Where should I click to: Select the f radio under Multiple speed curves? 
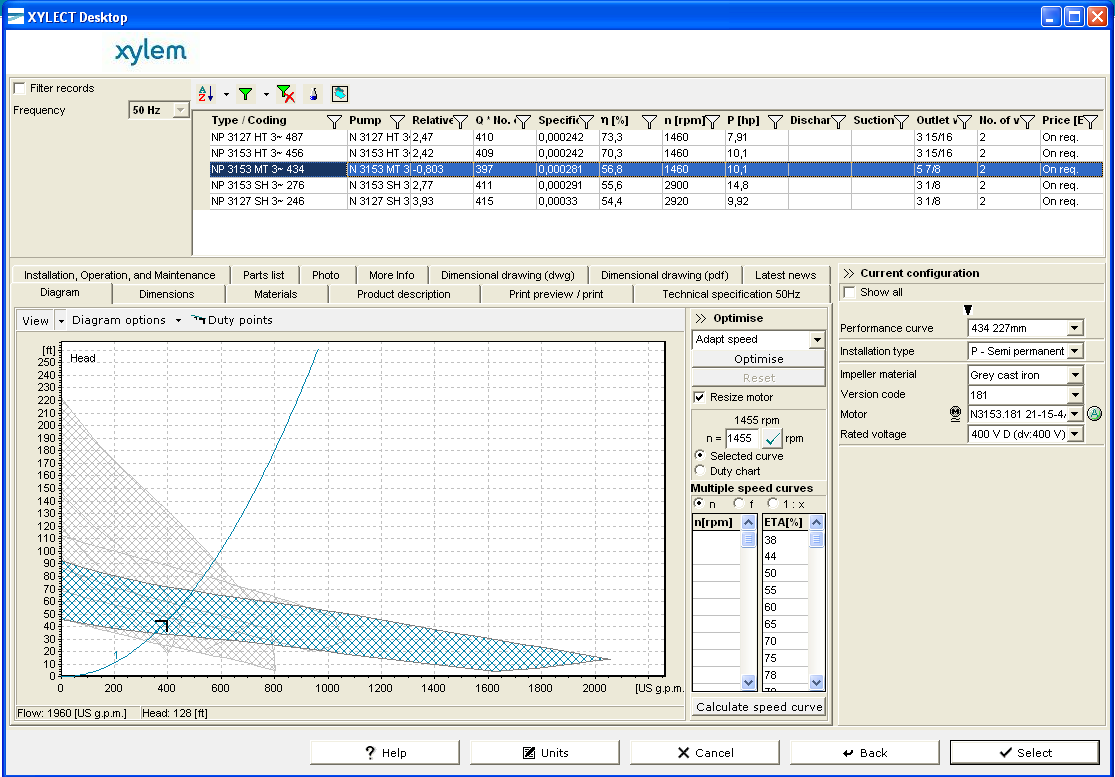[x=739, y=503]
